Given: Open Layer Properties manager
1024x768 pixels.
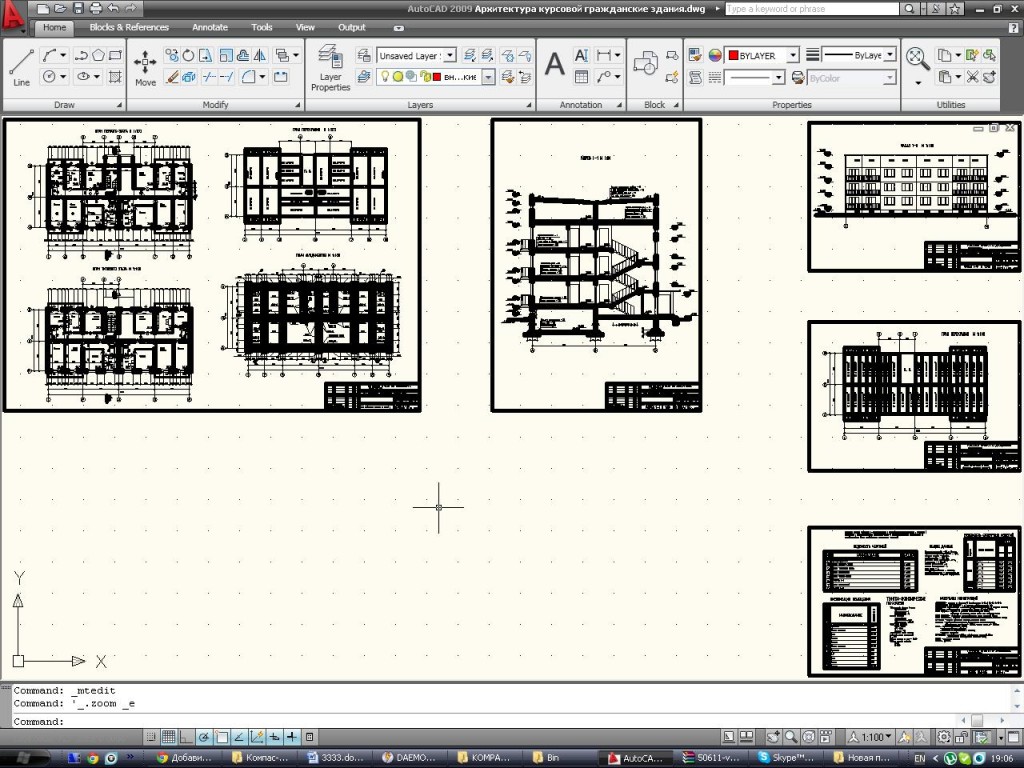Looking at the screenshot, I should 330,68.
